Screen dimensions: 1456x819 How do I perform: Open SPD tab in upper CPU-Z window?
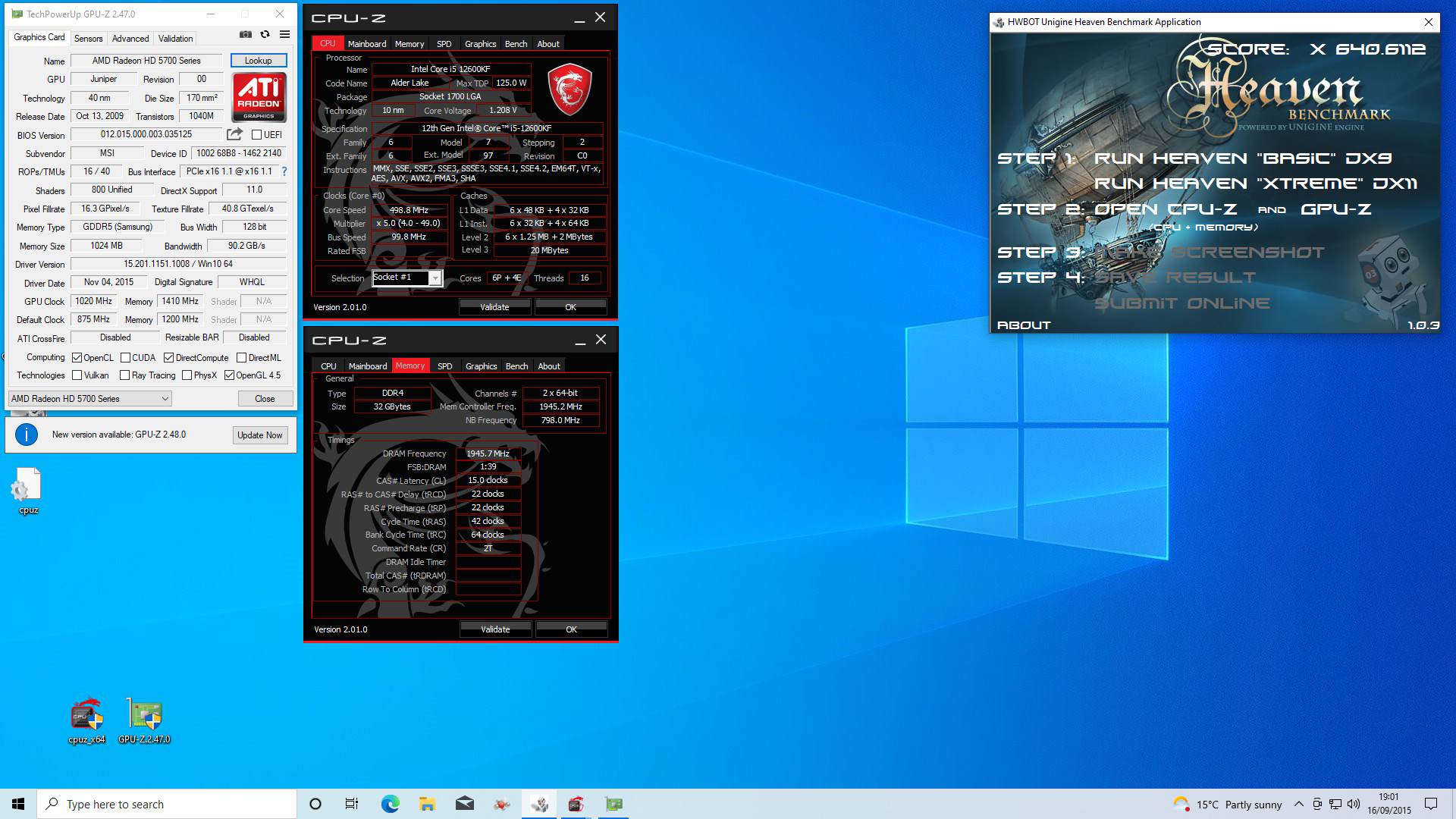444,44
